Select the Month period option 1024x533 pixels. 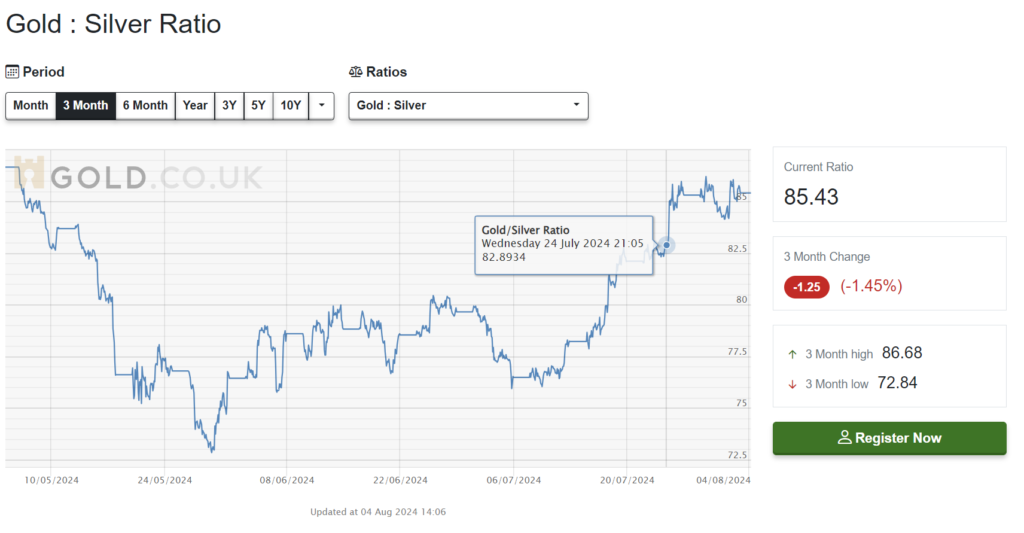(x=30, y=105)
